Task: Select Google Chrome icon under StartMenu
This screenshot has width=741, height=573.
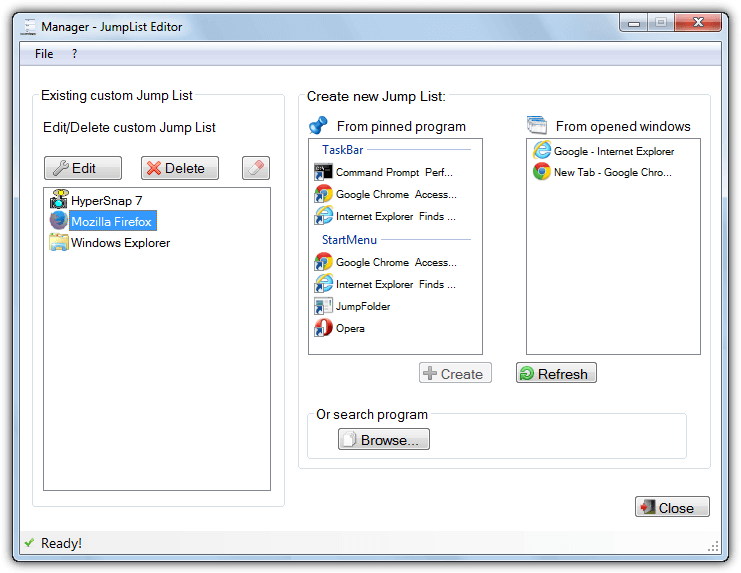Action: point(323,262)
